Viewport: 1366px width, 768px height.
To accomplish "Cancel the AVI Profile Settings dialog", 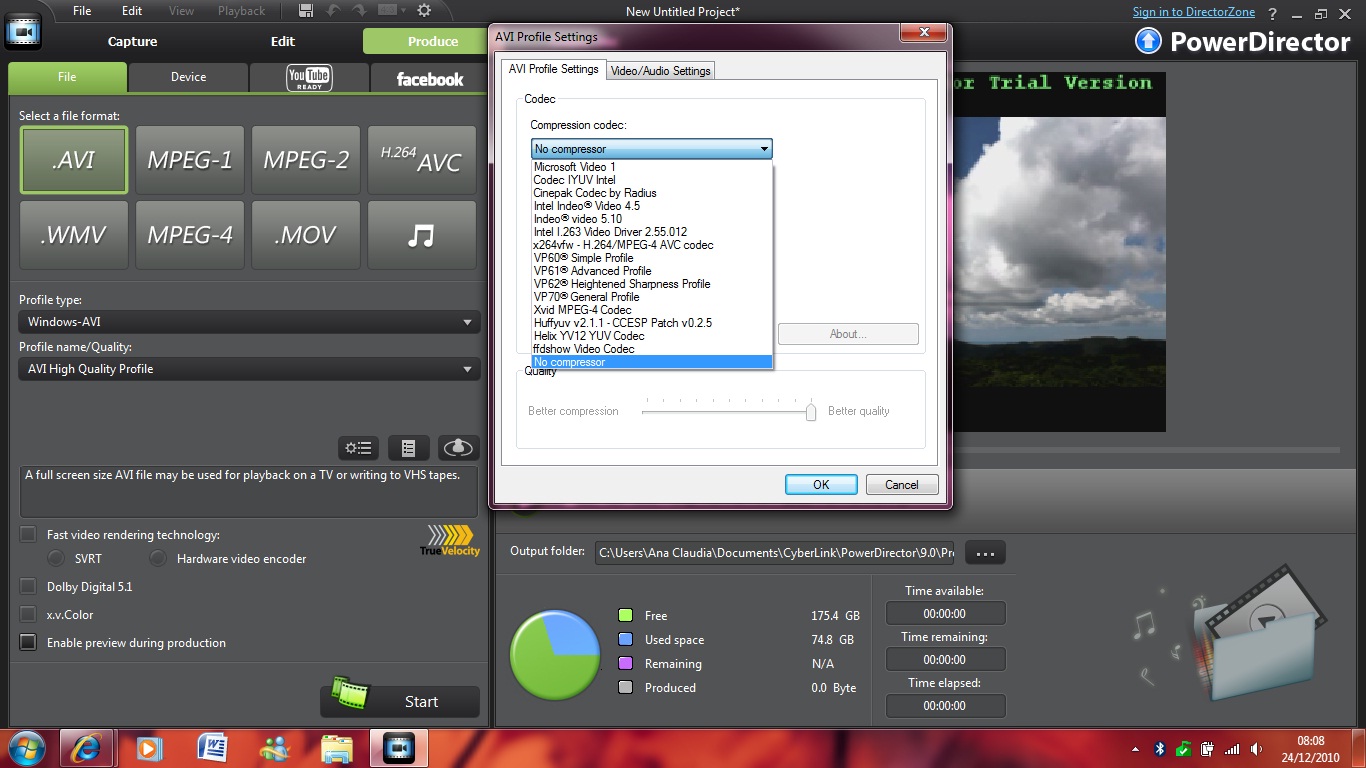I will (902, 484).
